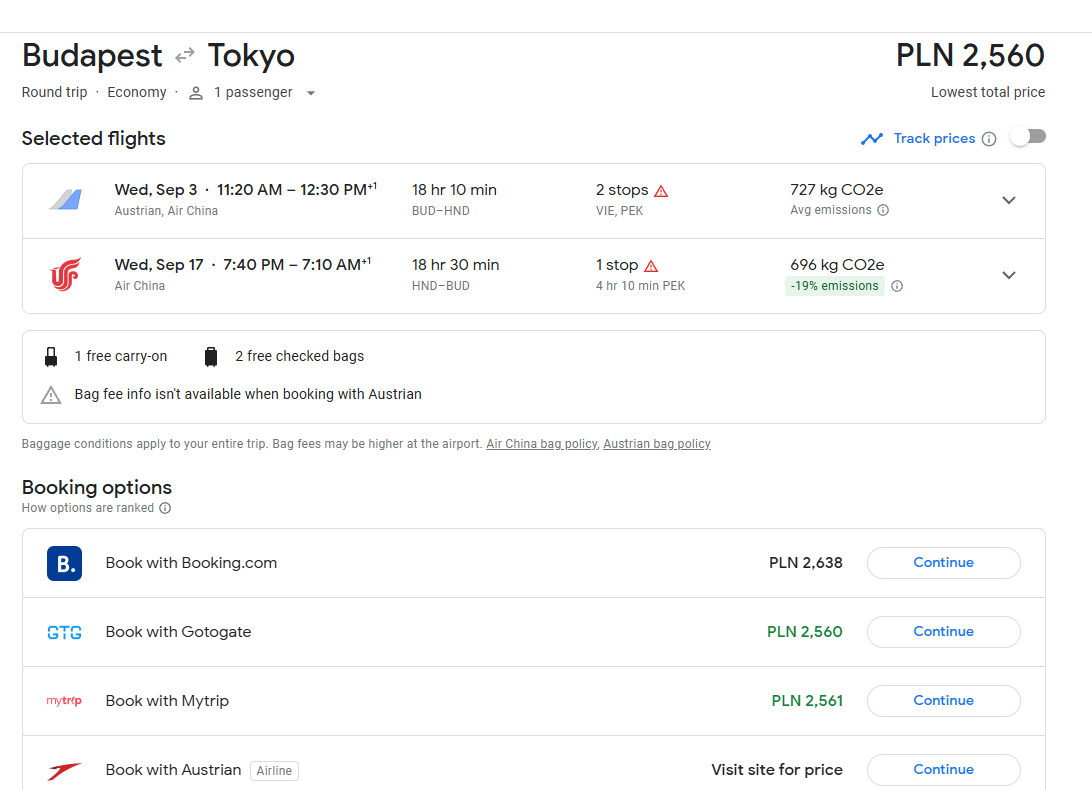Viewport: 1092px width, 790px height.
Task: Click the "18 hr 10 min" duration
Action: 454,190
